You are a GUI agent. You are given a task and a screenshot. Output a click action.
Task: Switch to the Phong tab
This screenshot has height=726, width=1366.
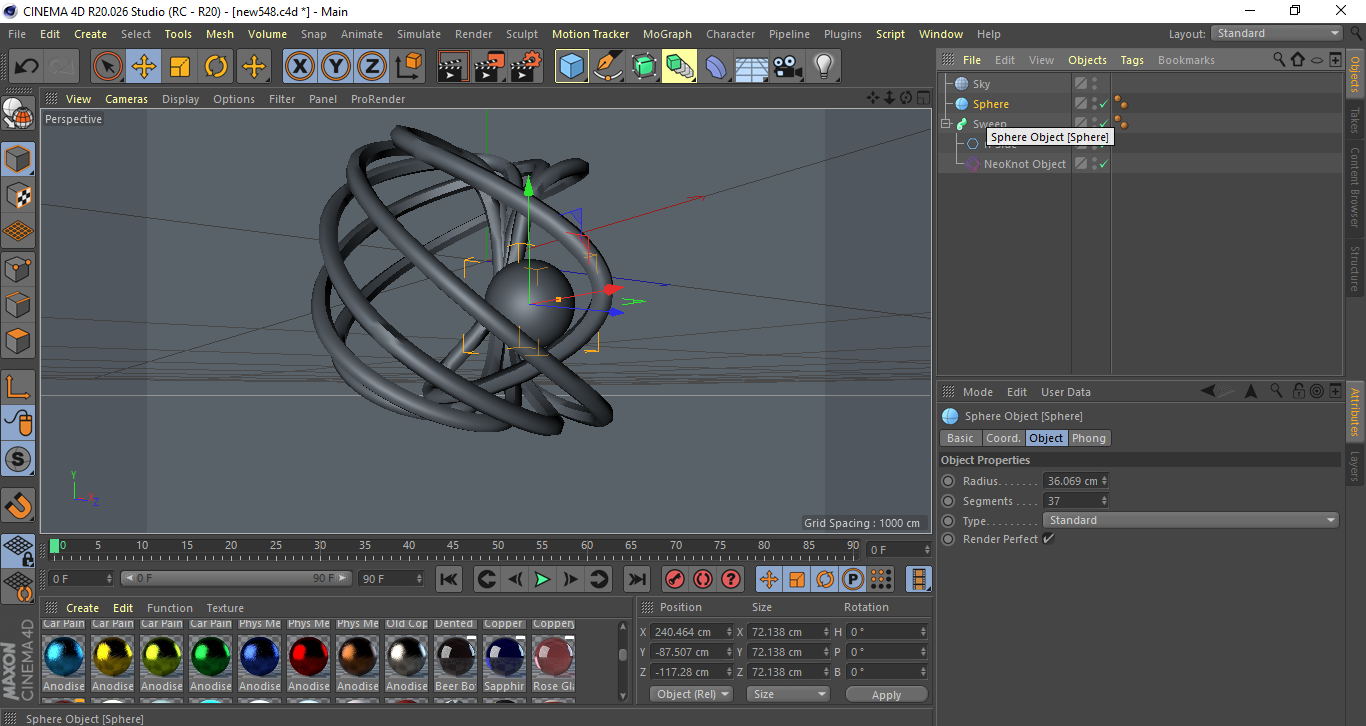1089,438
